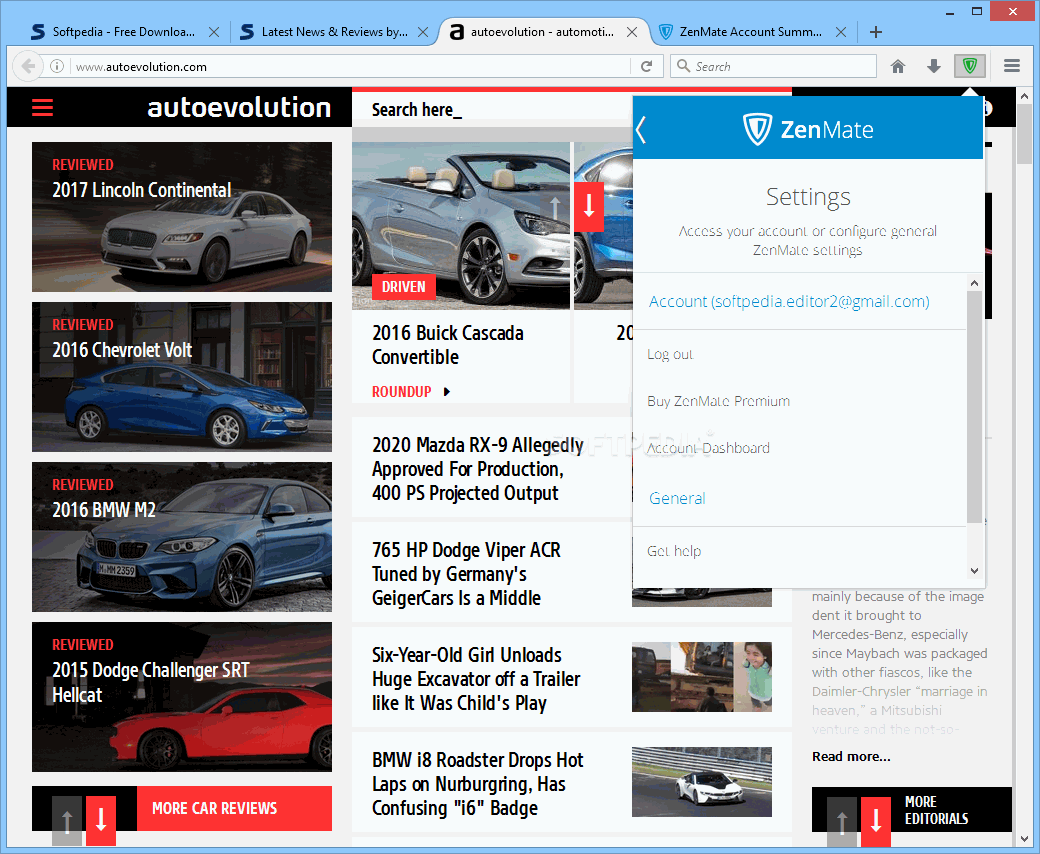
Task: Open the 2020 Mazda RX-9 article
Action: pos(478,469)
